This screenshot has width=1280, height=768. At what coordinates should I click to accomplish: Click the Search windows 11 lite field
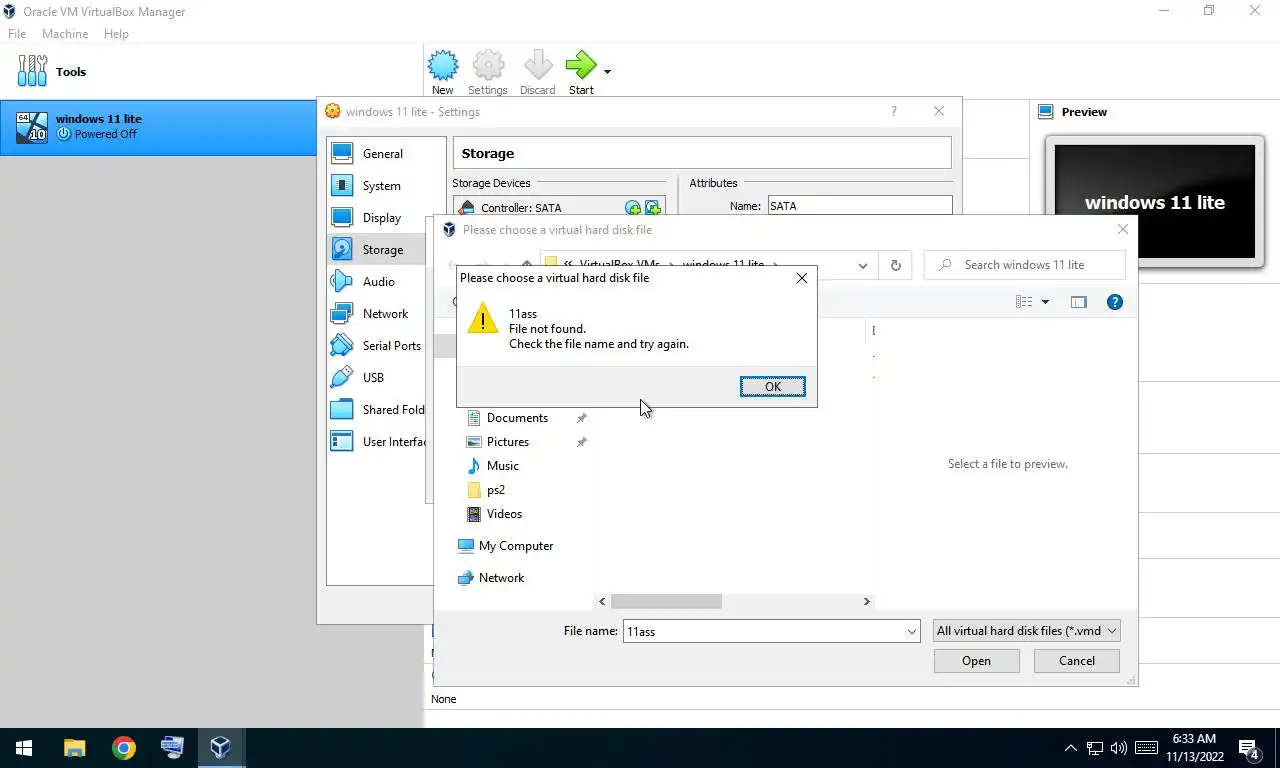coord(1025,265)
